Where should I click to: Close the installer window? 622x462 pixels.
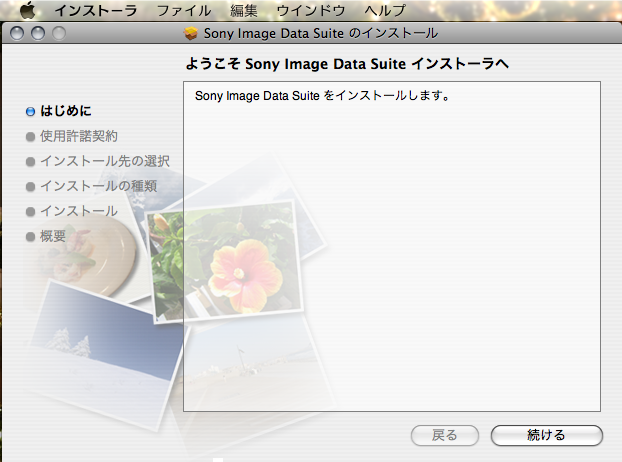17,33
